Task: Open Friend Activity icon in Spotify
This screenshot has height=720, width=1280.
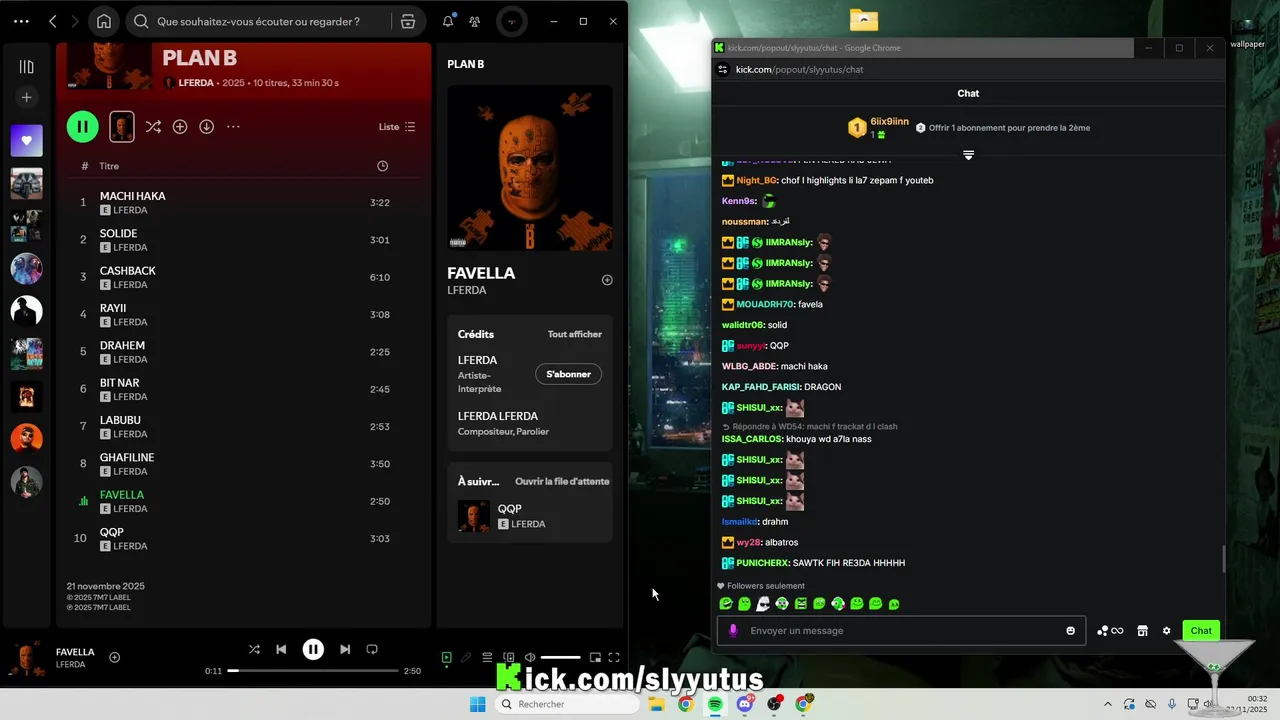Action: point(475,21)
